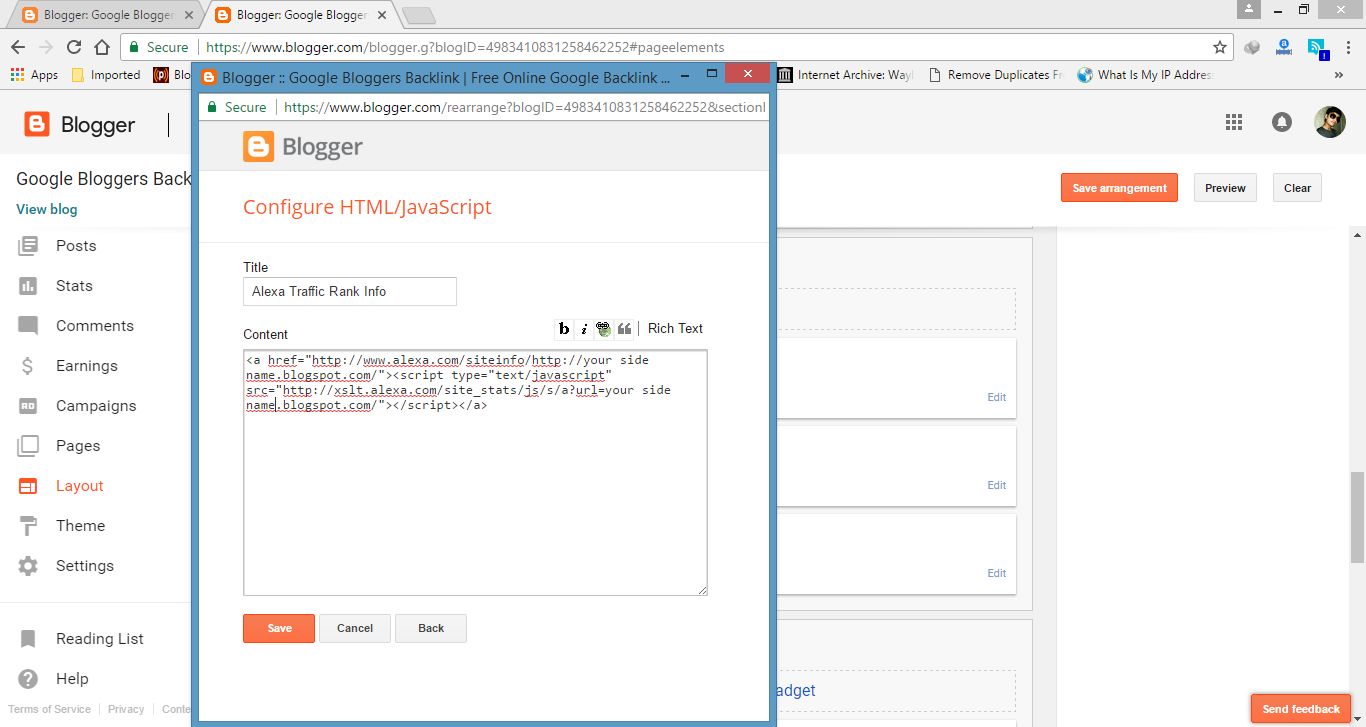Open a new browser tab
The image size is (1366, 727).
pos(419,15)
